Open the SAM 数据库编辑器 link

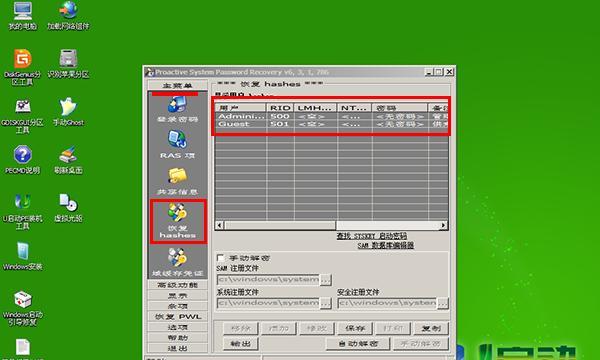386,245
